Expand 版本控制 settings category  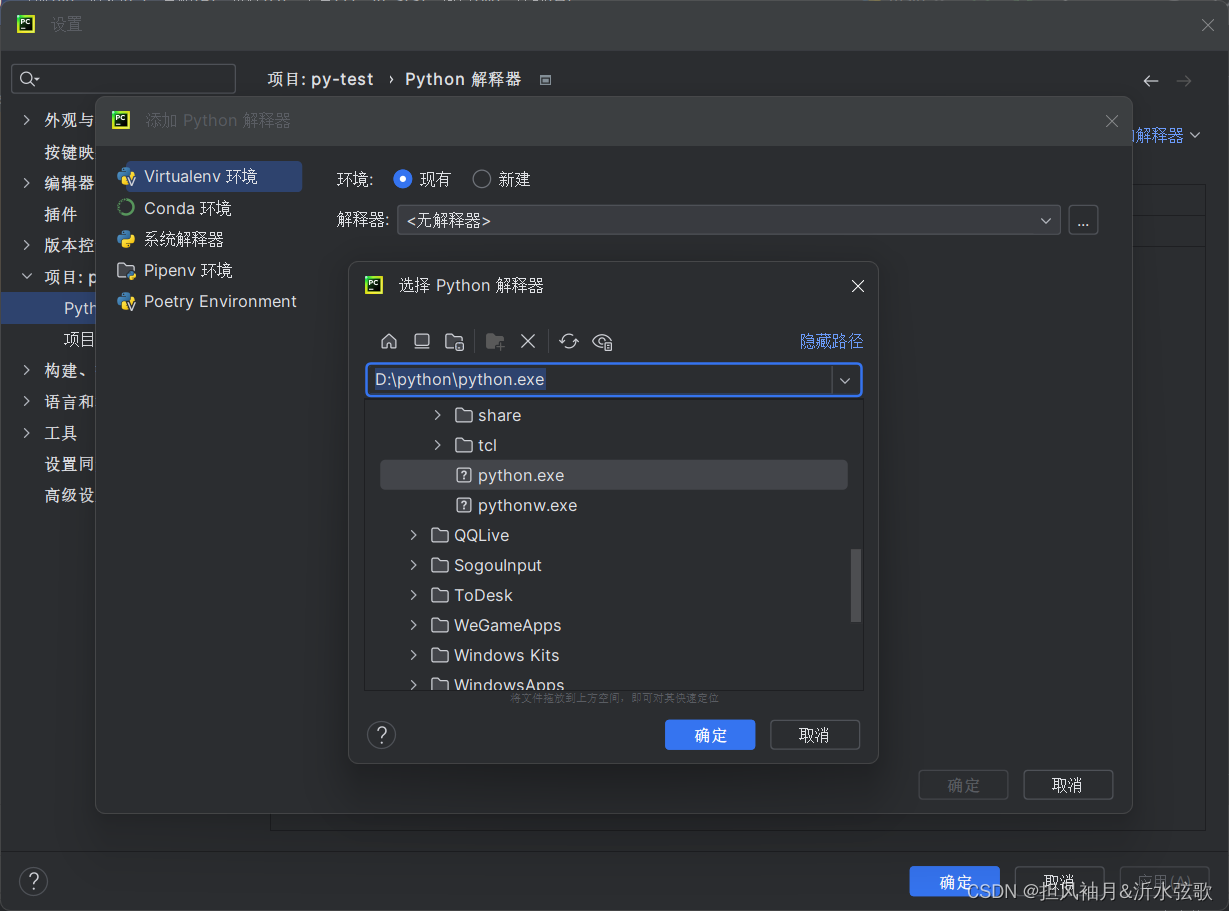click(x=27, y=245)
